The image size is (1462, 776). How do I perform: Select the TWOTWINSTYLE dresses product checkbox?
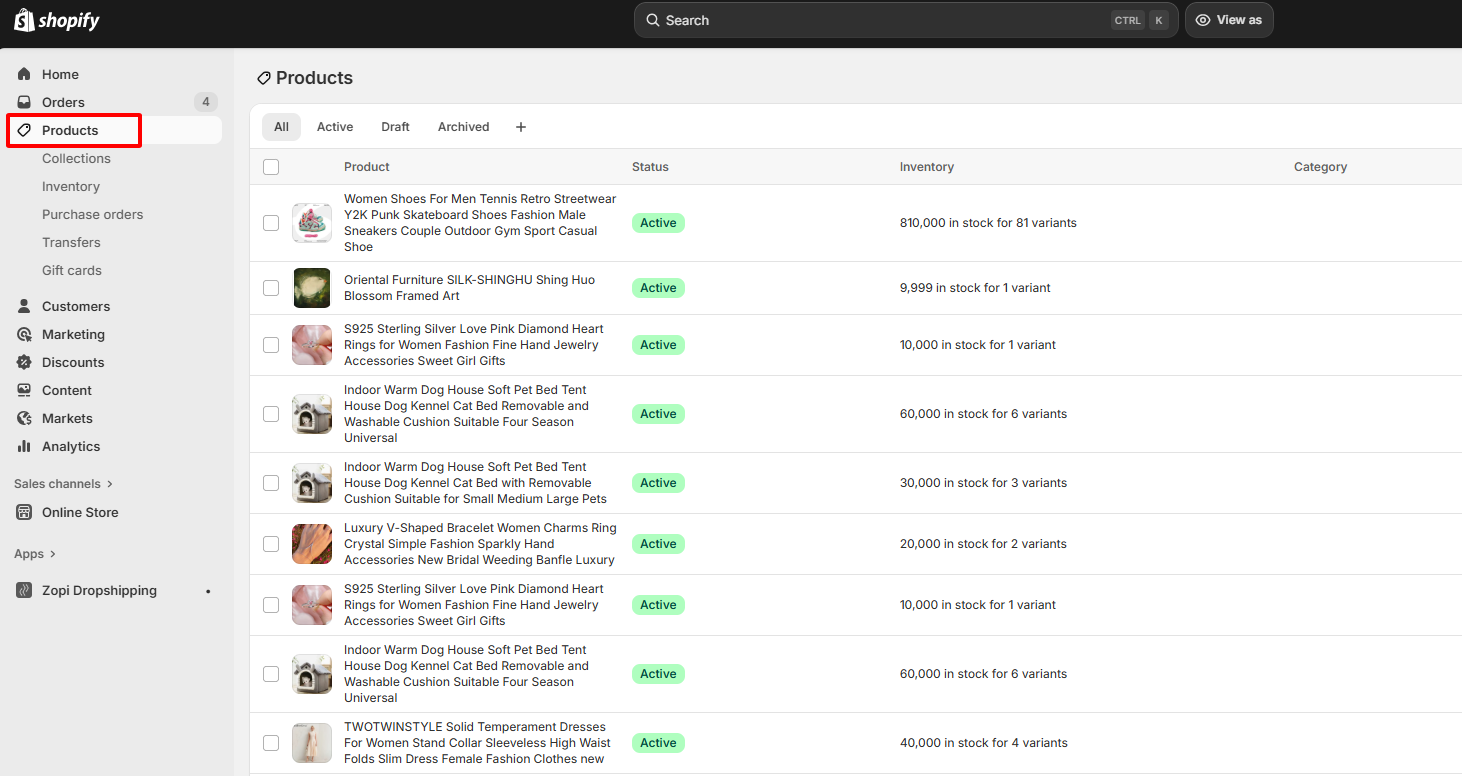click(x=271, y=743)
